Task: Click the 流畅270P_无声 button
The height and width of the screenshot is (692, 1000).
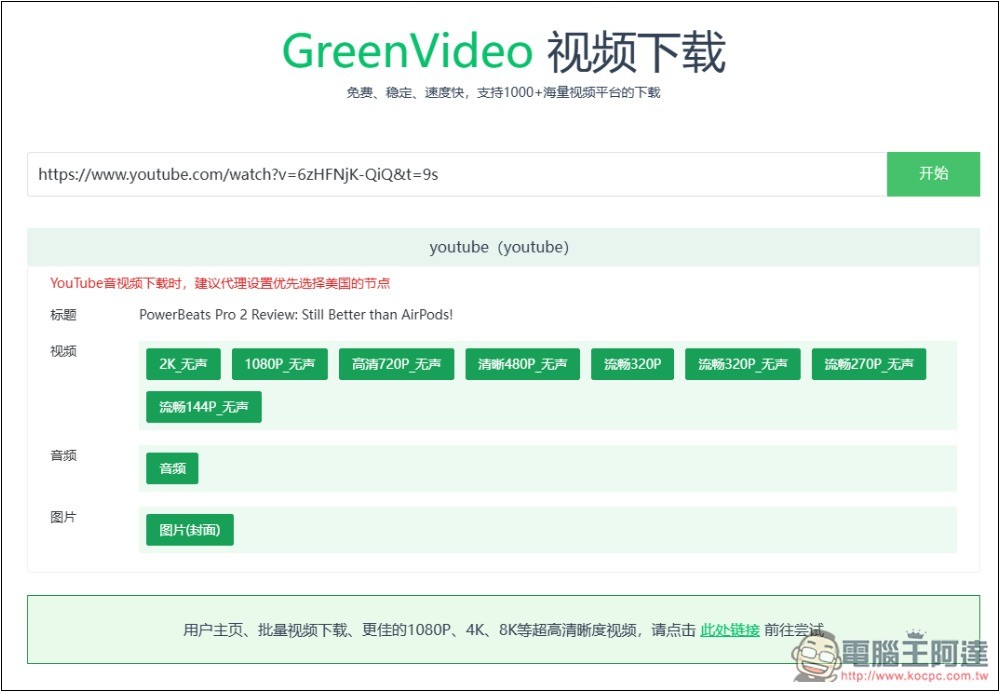Action: tap(868, 365)
